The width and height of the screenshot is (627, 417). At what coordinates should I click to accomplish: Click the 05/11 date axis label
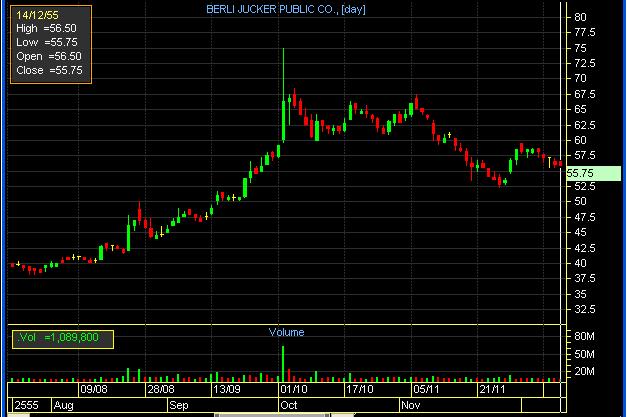pyautogui.click(x=426, y=389)
